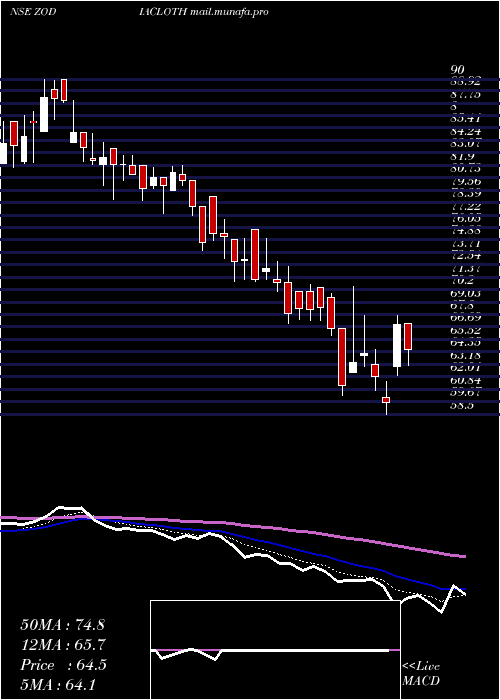Click the Price : 64.5 readout
Viewport: 500px width, 700px height.
(63, 665)
